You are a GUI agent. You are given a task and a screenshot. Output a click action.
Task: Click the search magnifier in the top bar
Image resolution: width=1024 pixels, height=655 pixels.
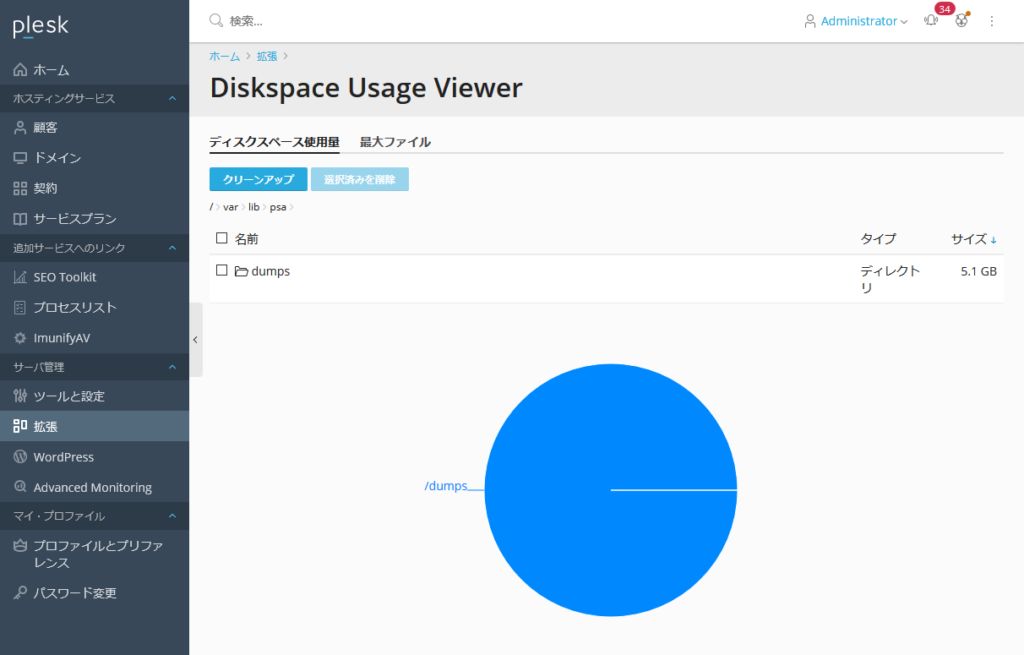pyautogui.click(x=214, y=20)
